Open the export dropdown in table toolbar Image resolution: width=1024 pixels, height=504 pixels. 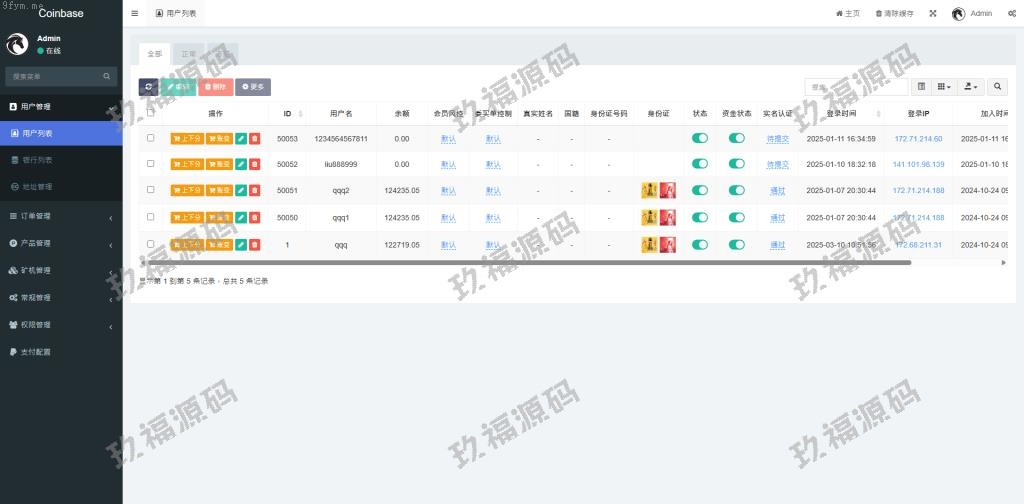(972, 87)
